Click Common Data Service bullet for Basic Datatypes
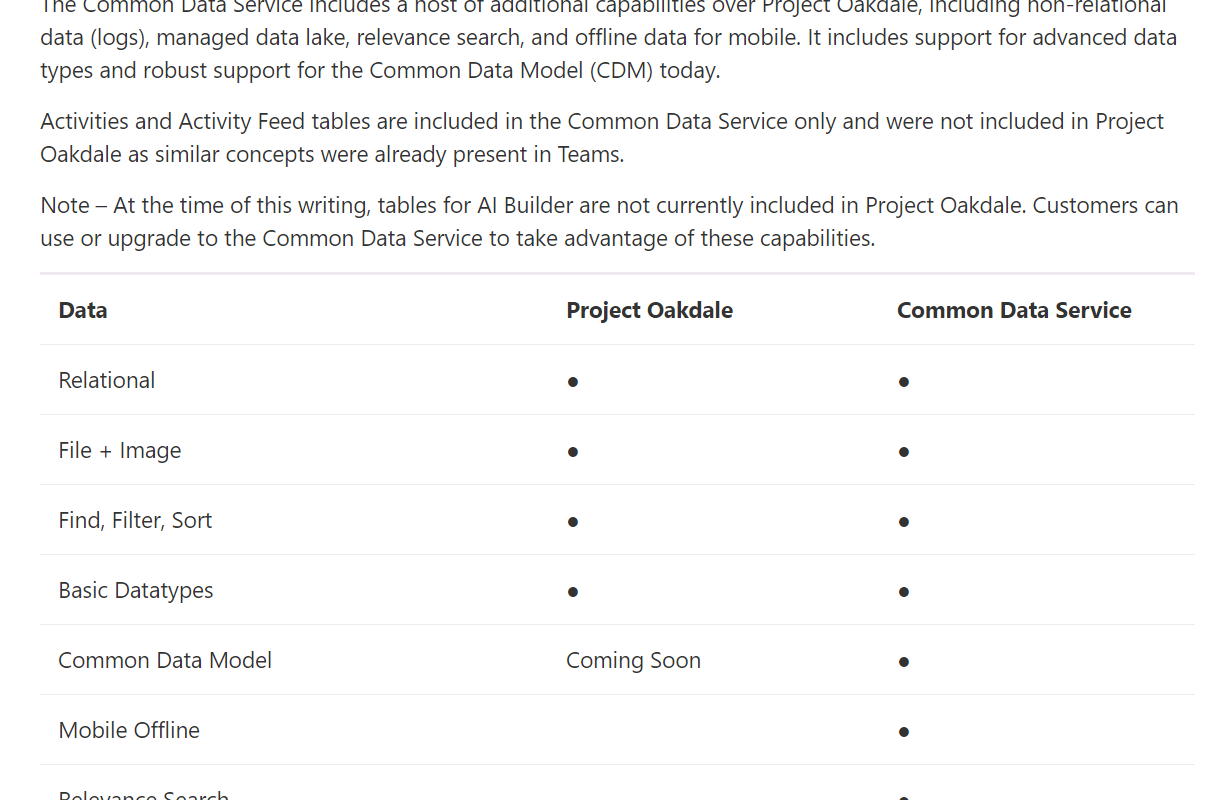 [904, 592]
